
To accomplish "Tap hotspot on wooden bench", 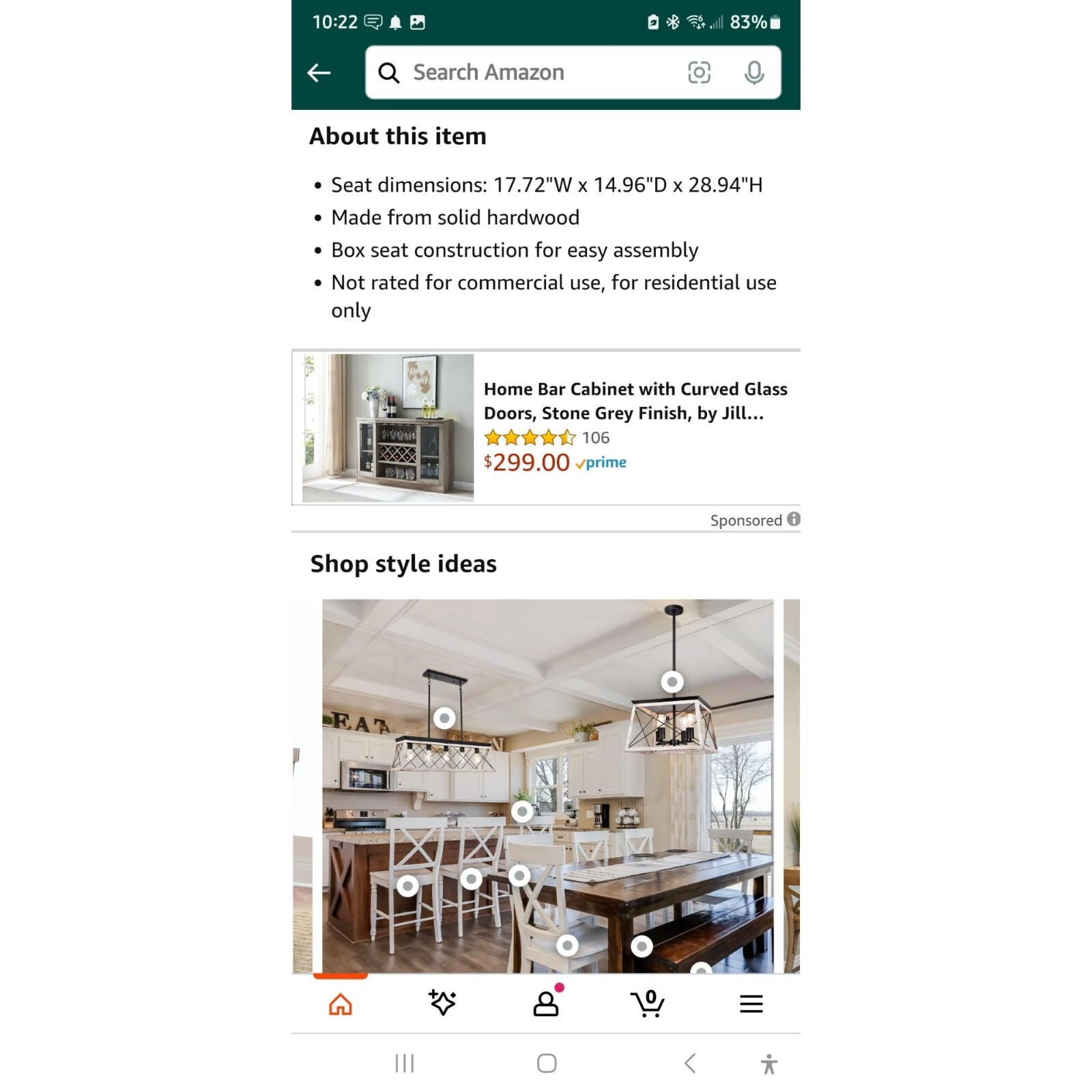I will click(642, 947).
